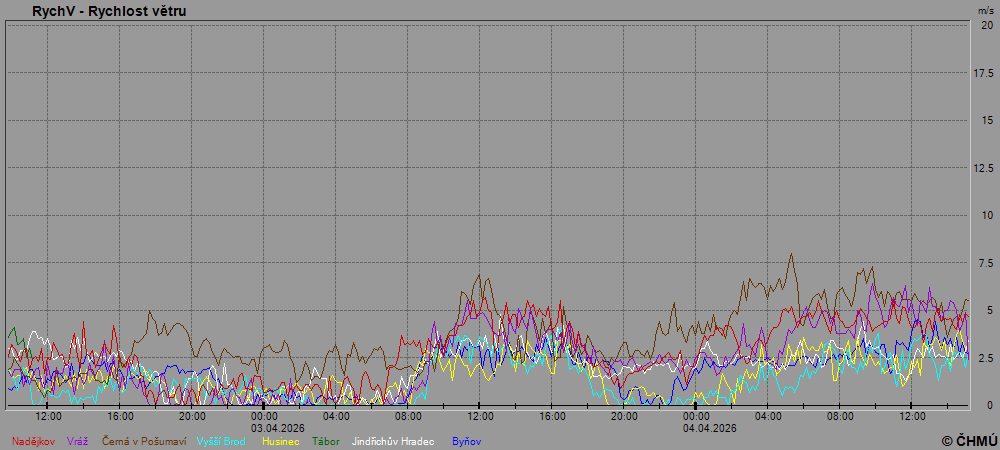
Task: Click the 7.5 y-axis value
Action: pos(986,263)
